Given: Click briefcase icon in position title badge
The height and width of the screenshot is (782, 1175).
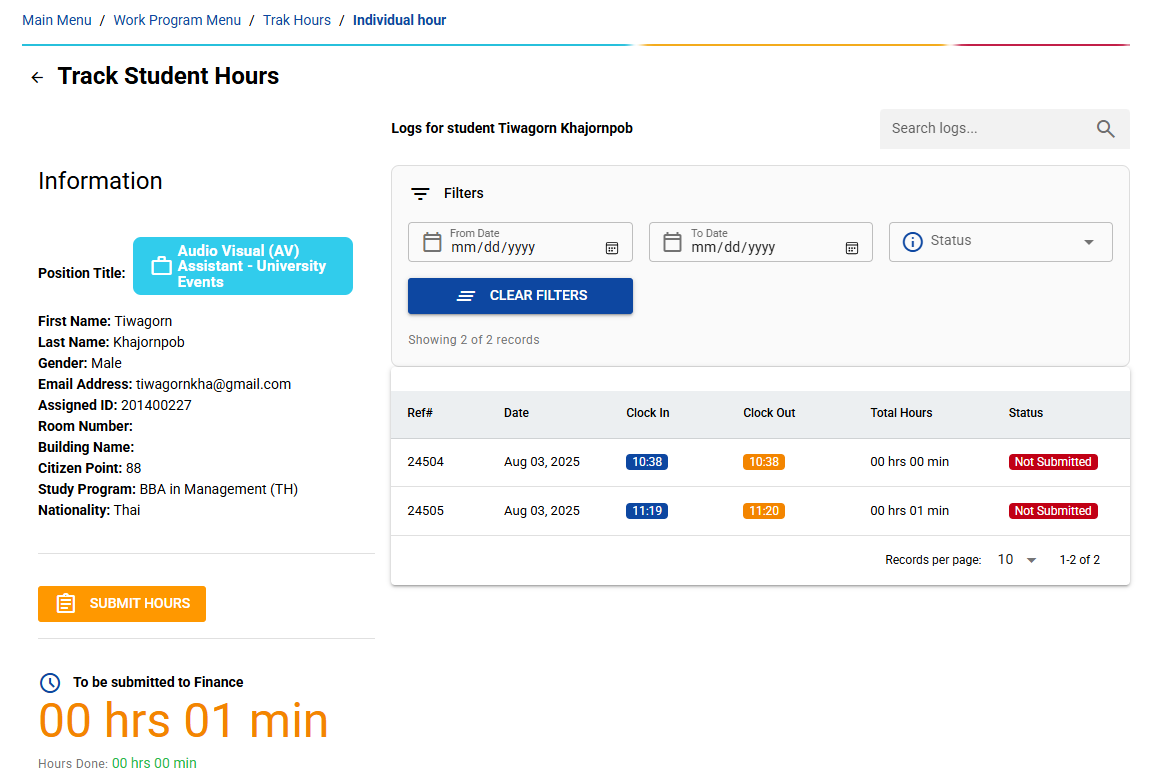Looking at the screenshot, I should coord(160,266).
